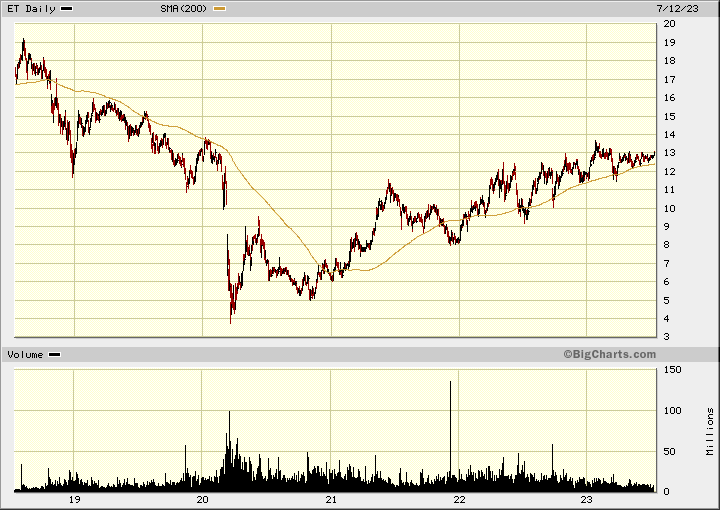Click the black Volume legend swatch
This screenshot has width=720, height=510.
point(55,354)
